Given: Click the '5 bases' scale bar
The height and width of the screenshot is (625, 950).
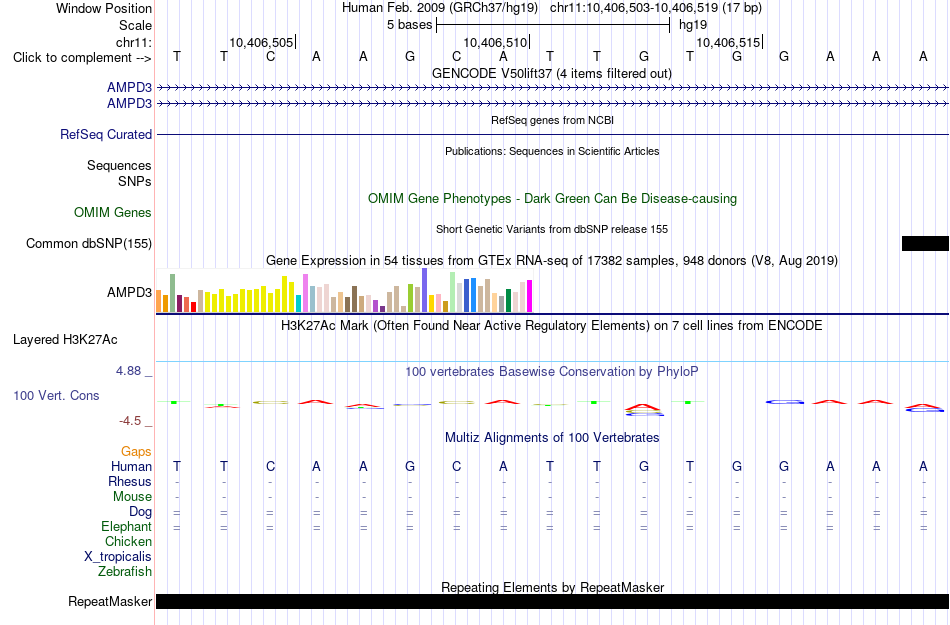Looking at the screenshot, I should coord(553,25).
